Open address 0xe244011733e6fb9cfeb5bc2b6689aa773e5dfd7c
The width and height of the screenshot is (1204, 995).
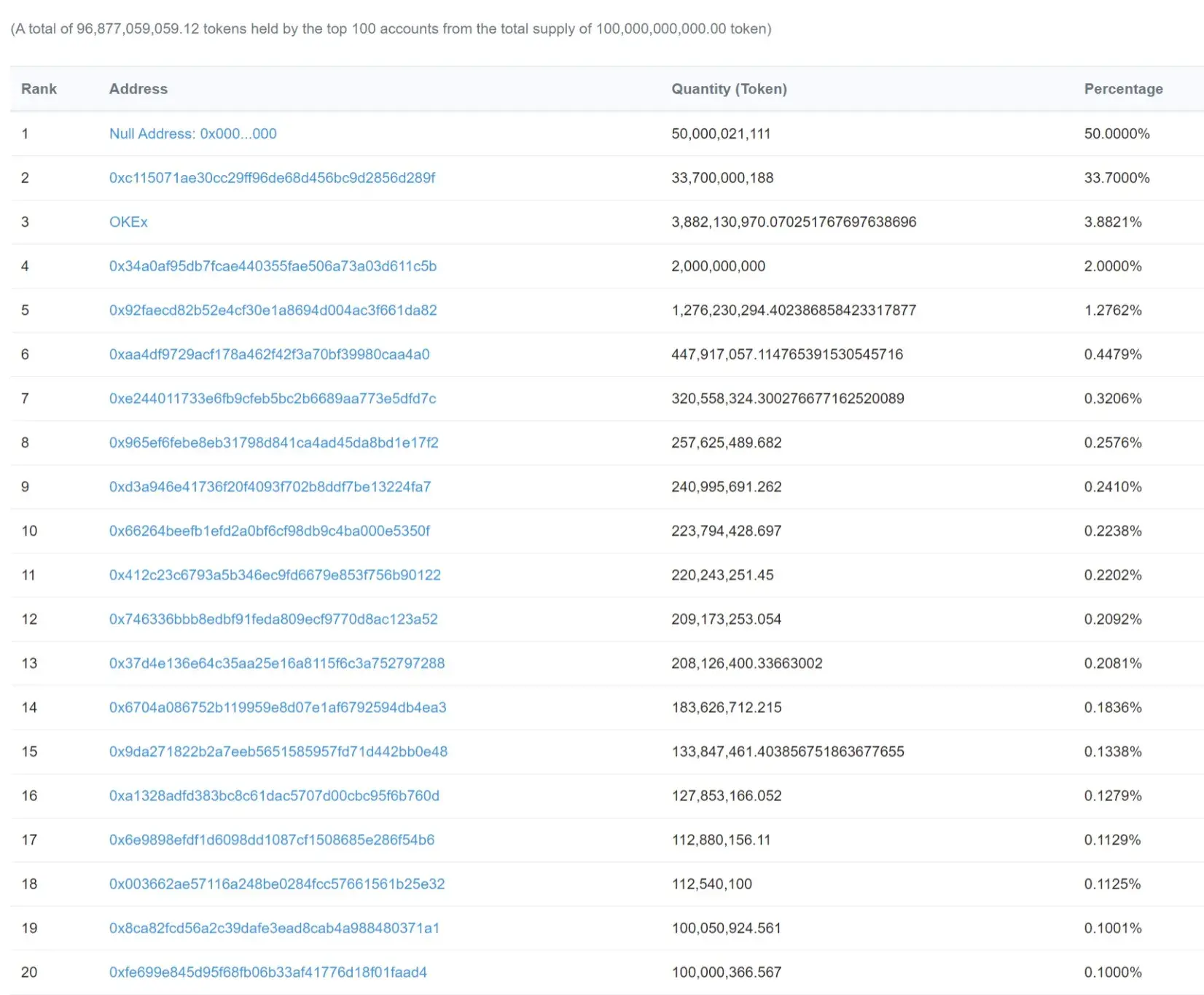(273, 398)
